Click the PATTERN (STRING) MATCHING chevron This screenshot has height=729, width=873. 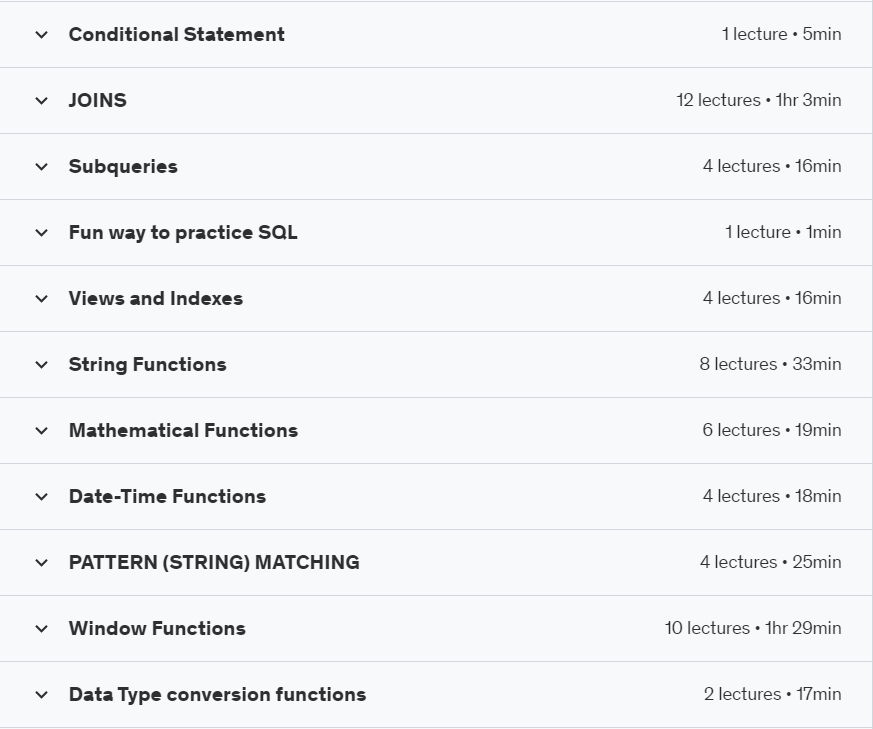pos(41,563)
